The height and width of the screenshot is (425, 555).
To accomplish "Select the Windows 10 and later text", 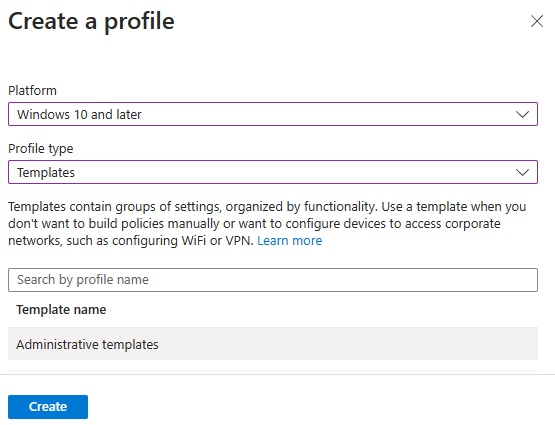I will click(79, 114).
